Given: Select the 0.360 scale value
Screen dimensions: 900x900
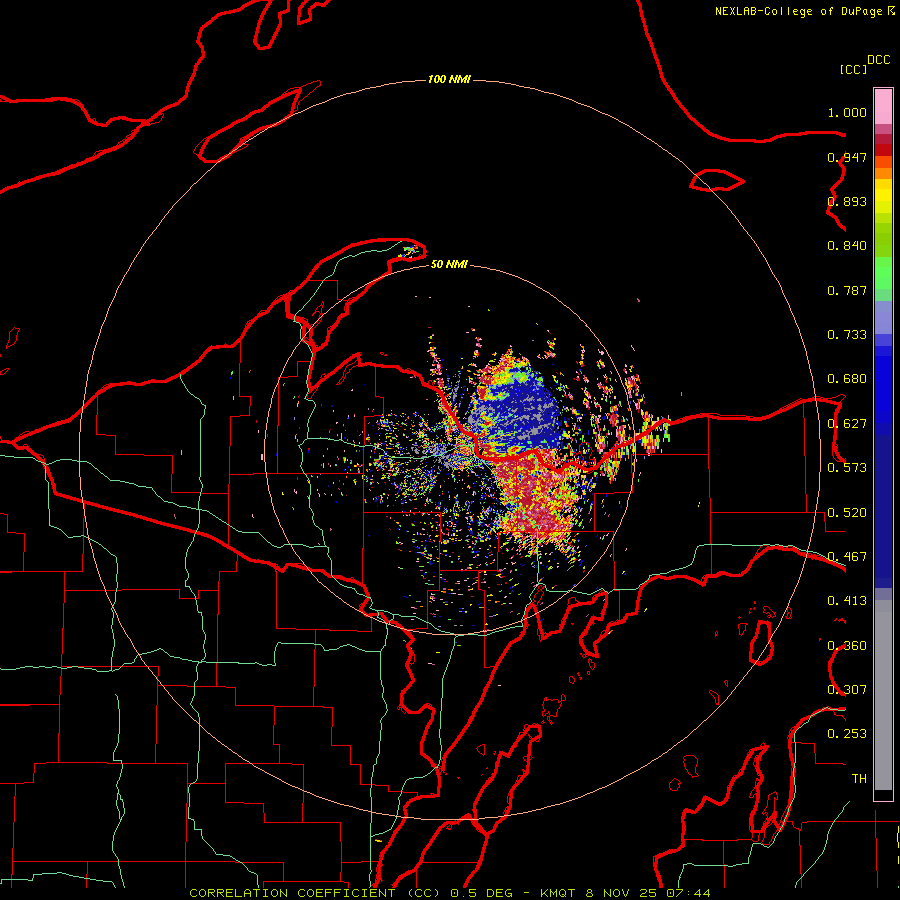Looking at the screenshot, I should coord(847,646).
